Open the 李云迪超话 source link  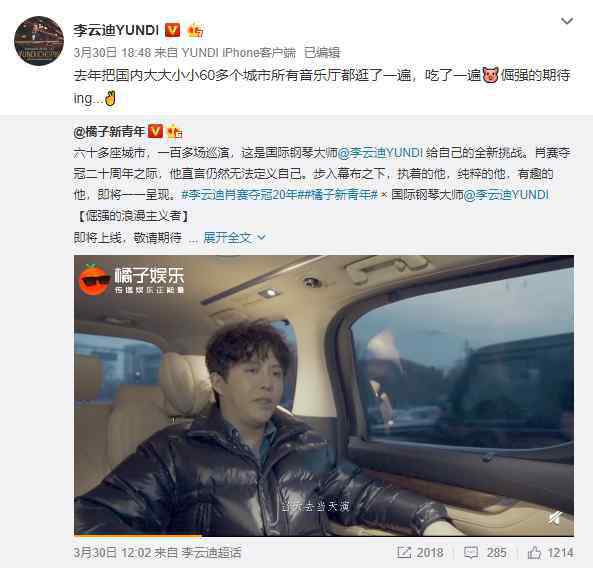coord(211,552)
